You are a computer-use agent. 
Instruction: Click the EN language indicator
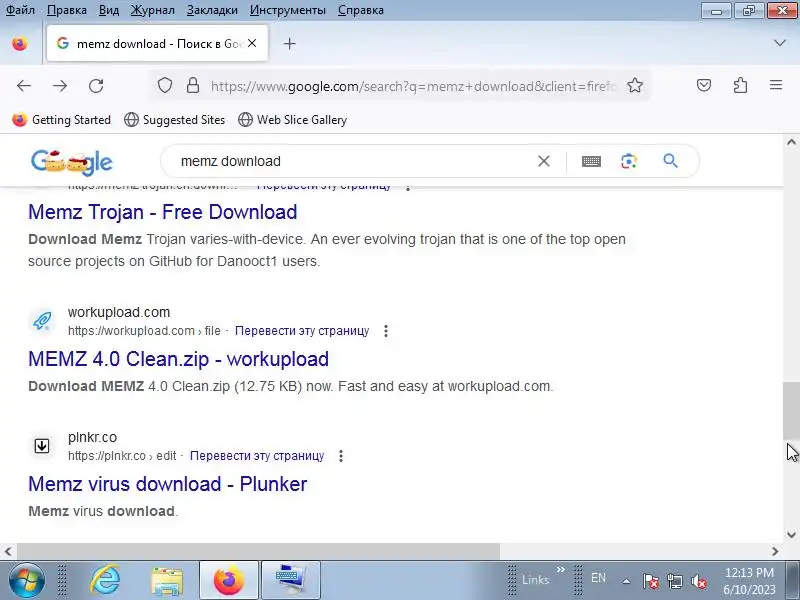[598, 578]
